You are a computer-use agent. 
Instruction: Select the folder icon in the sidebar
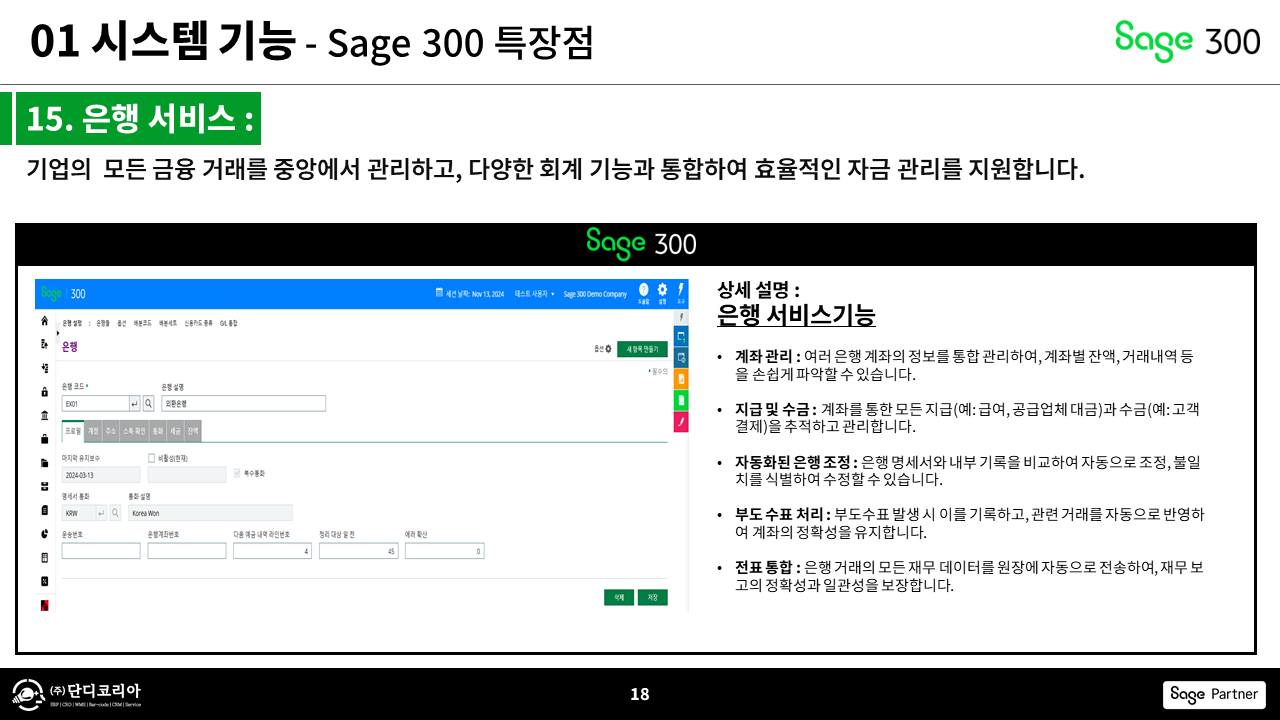[44, 463]
